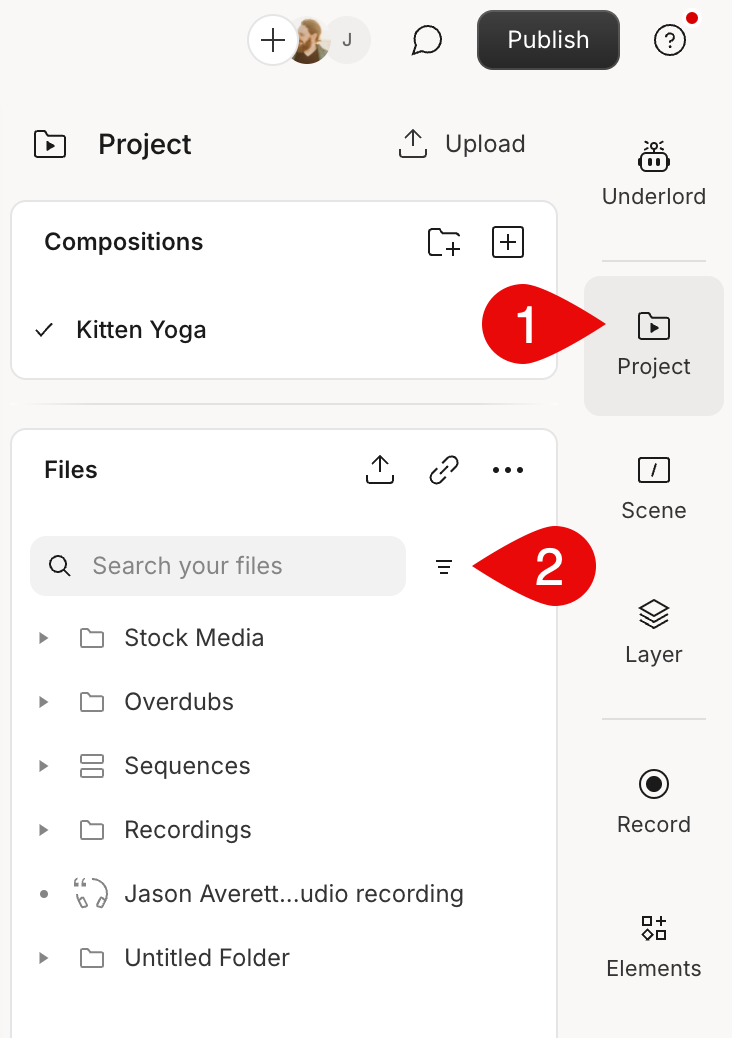This screenshot has height=1038, width=732.
Task: Upload file using Files panel upload icon
Action: pyautogui.click(x=380, y=470)
